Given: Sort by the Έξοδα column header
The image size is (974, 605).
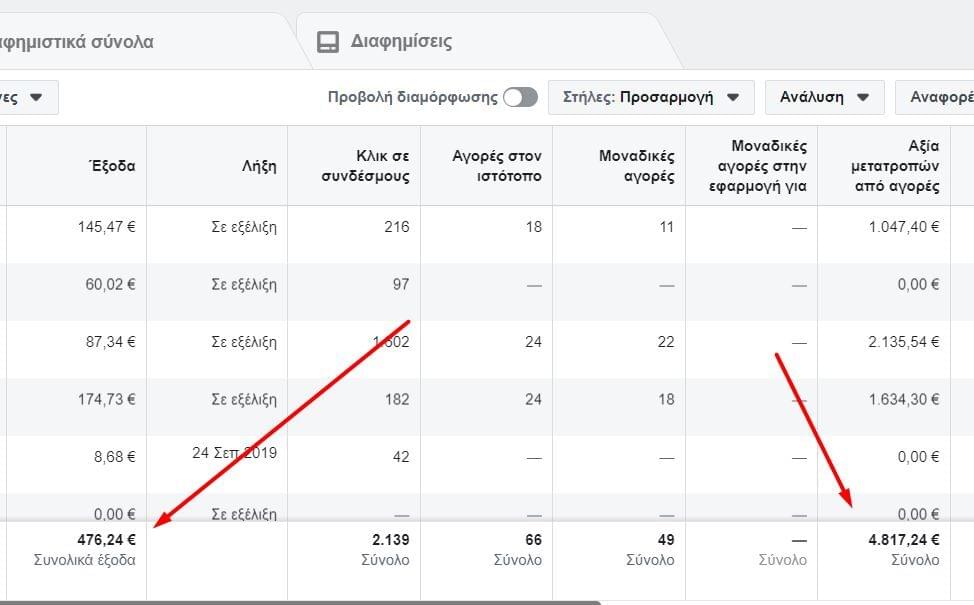Looking at the screenshot, I should coord(112,166).
